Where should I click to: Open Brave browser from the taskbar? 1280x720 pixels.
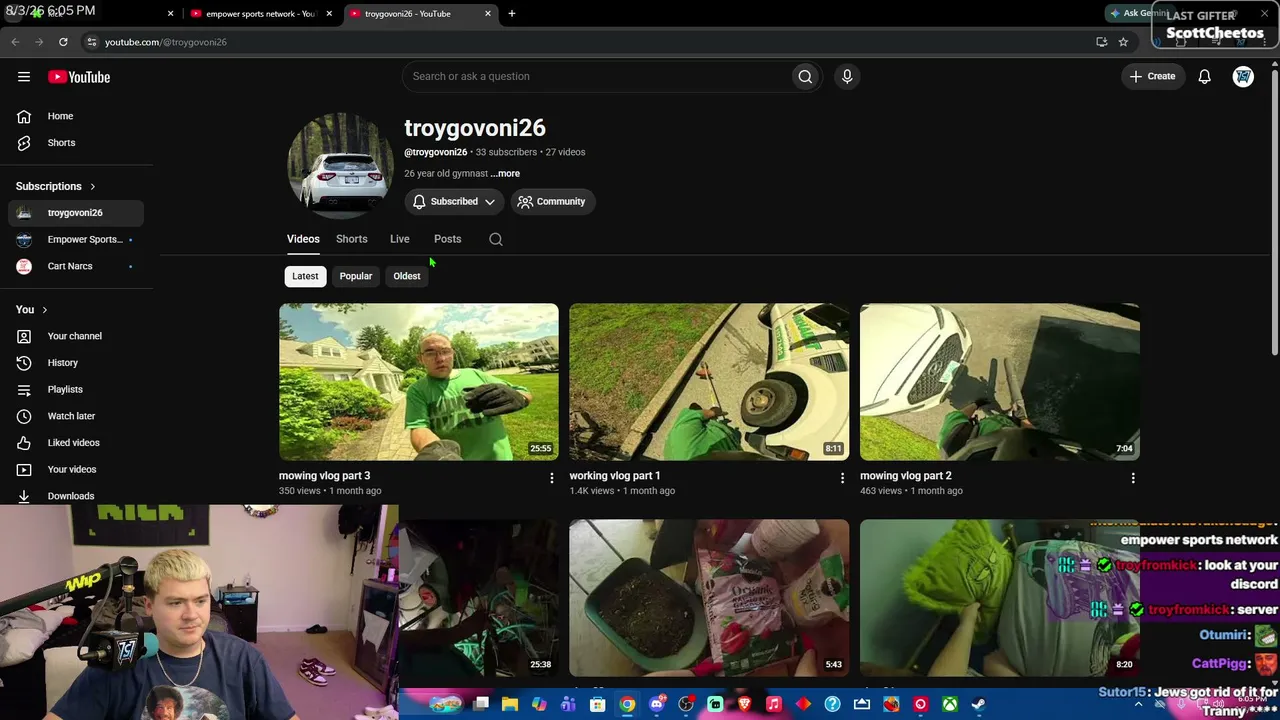point(744,704)
